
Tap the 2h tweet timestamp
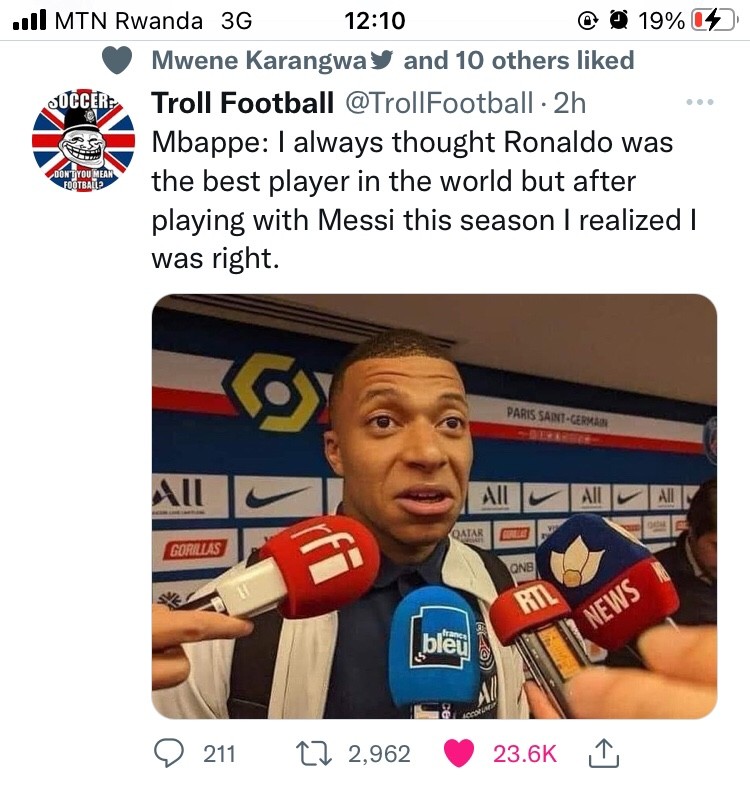point(569,102)
